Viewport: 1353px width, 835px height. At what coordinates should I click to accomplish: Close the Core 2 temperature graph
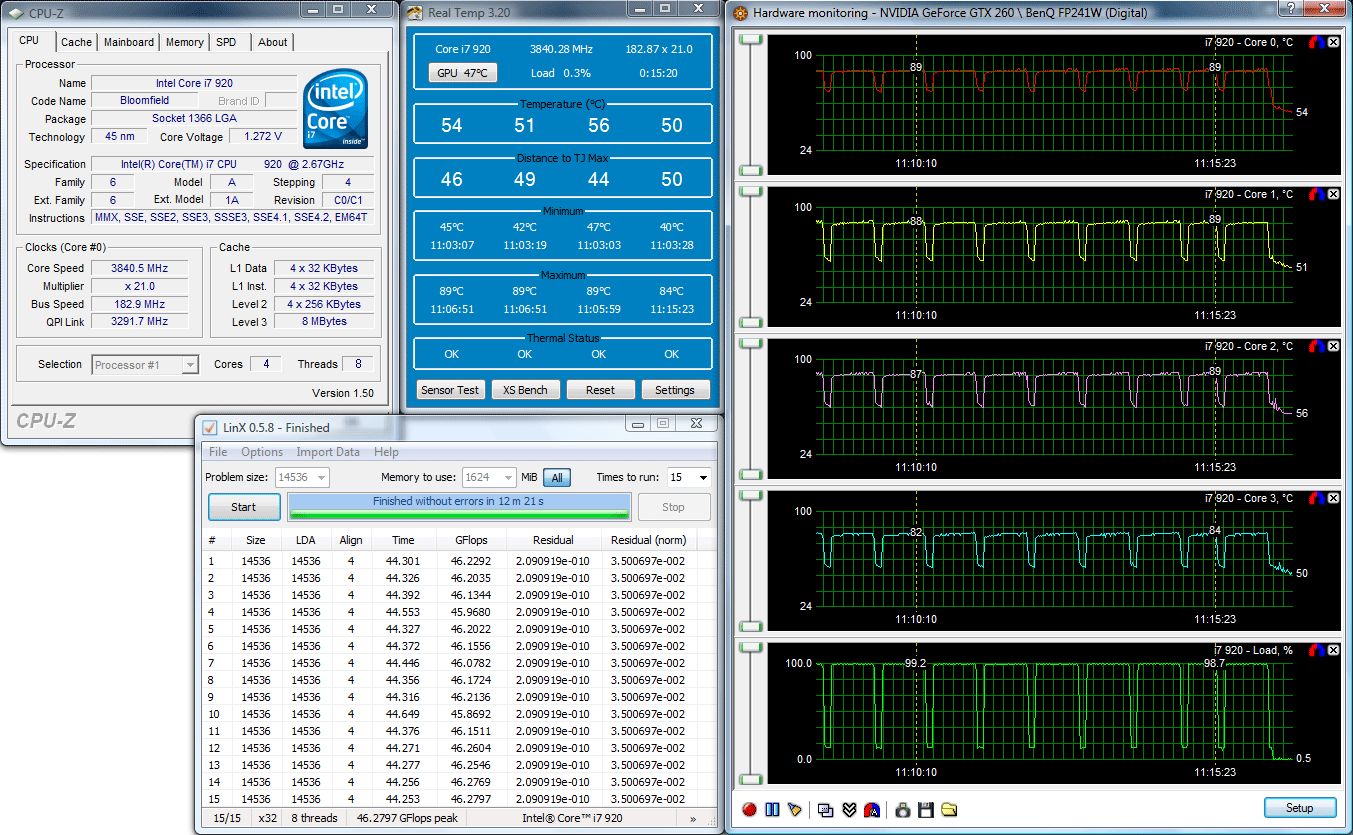click(x=1333, y=346)
